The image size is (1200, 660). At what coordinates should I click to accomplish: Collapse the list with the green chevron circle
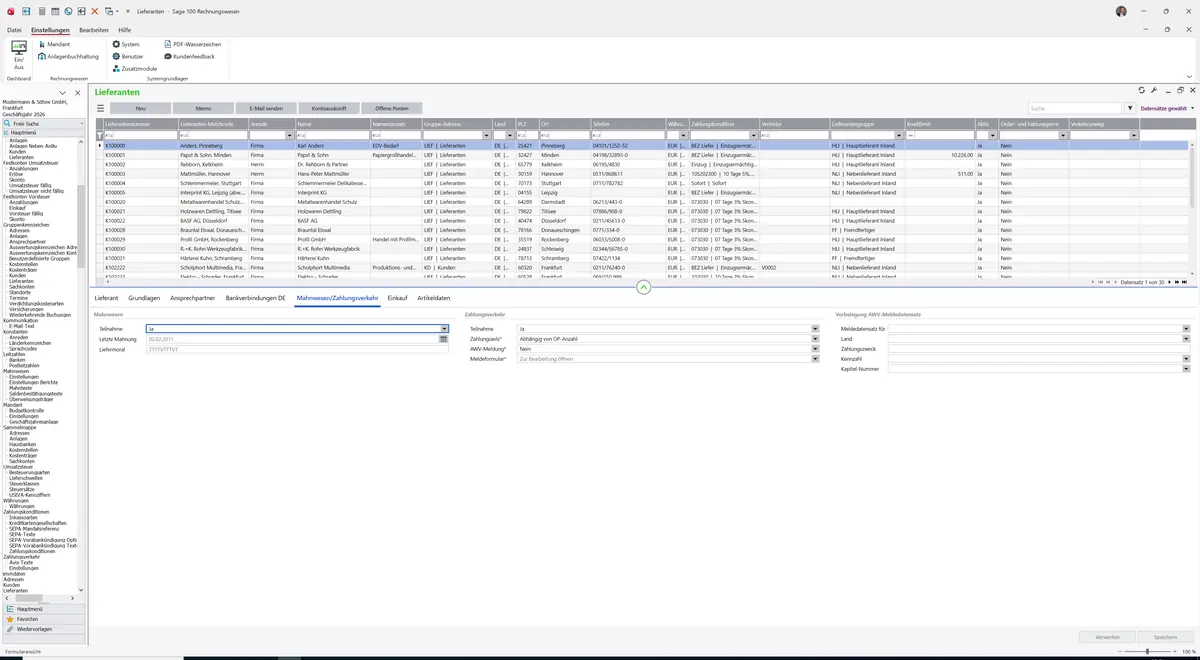click(644, 288)
